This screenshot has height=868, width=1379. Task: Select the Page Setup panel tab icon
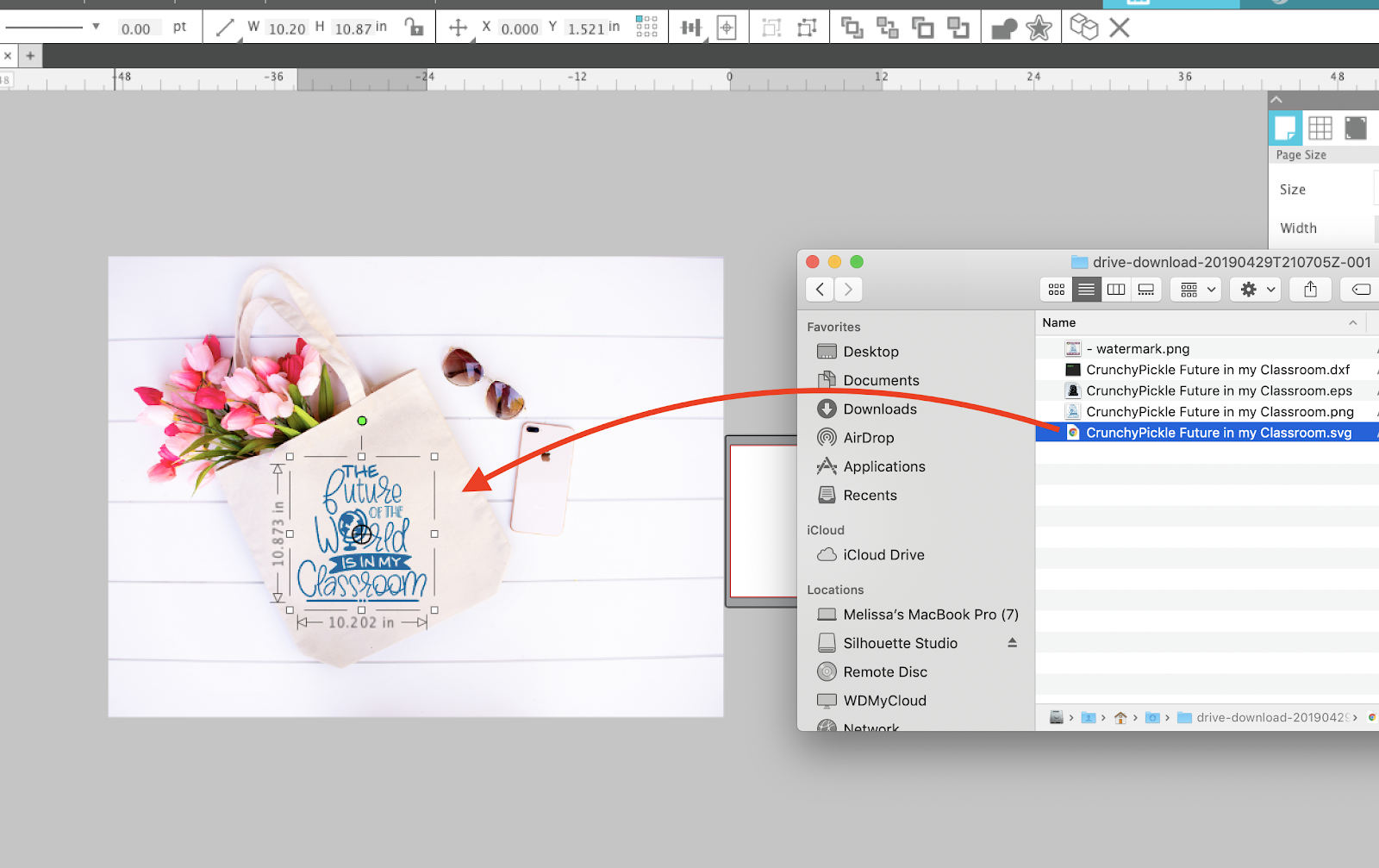click(1285, 128)
